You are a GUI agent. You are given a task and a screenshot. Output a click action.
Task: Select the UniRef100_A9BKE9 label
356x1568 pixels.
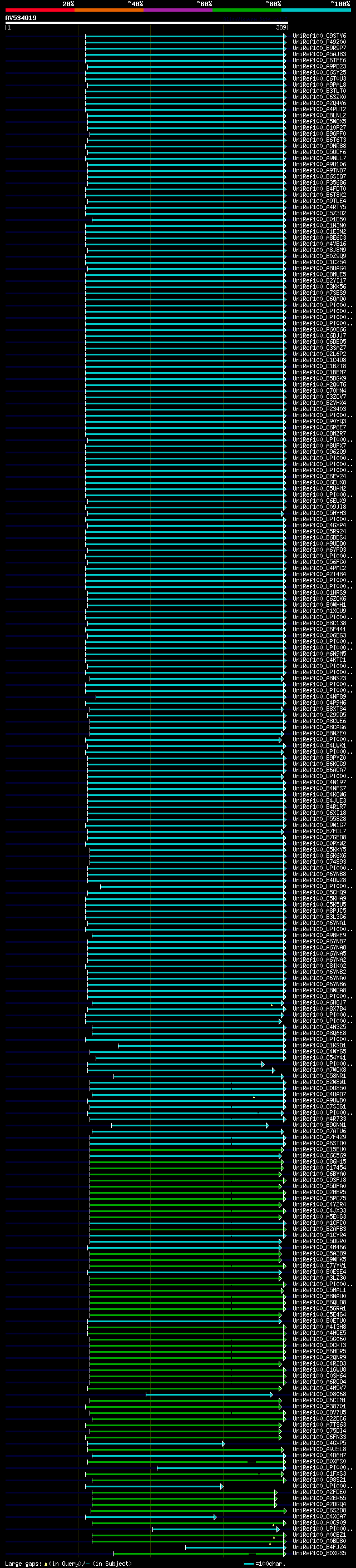tap(319, 935)
